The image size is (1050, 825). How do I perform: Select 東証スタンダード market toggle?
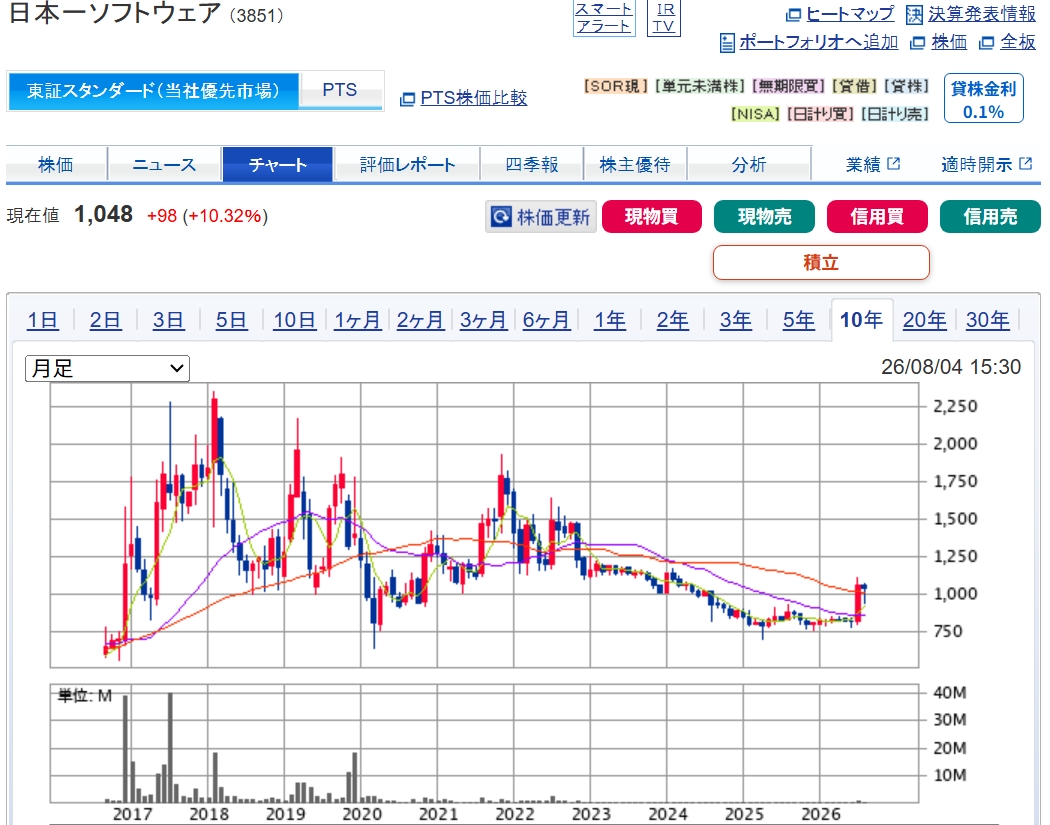153,91
